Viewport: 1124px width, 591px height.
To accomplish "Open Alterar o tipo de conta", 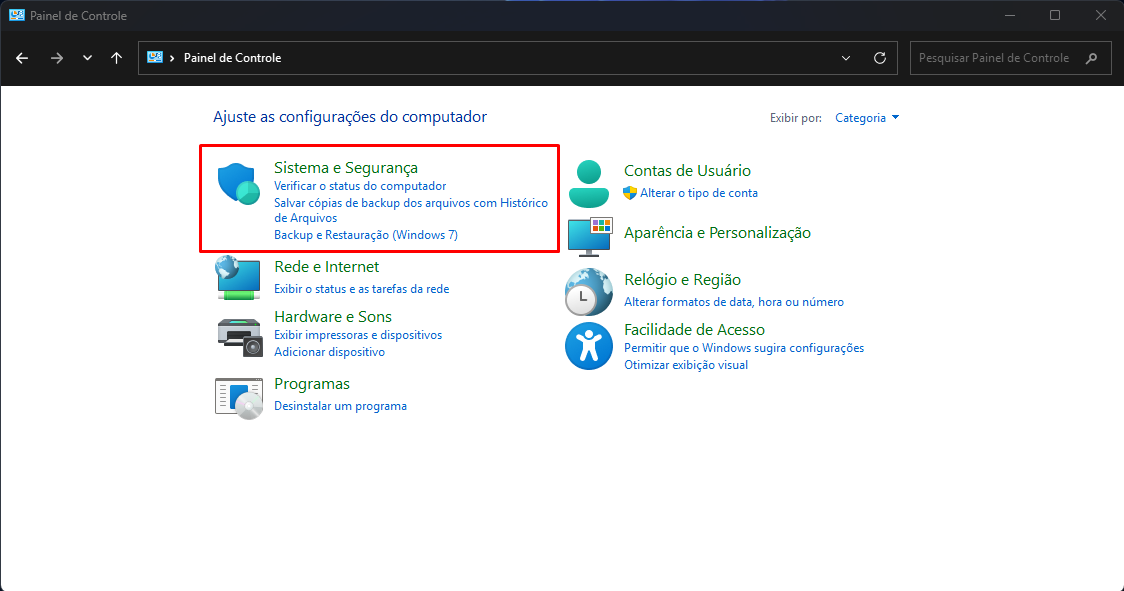I will [x=699, y=193].
